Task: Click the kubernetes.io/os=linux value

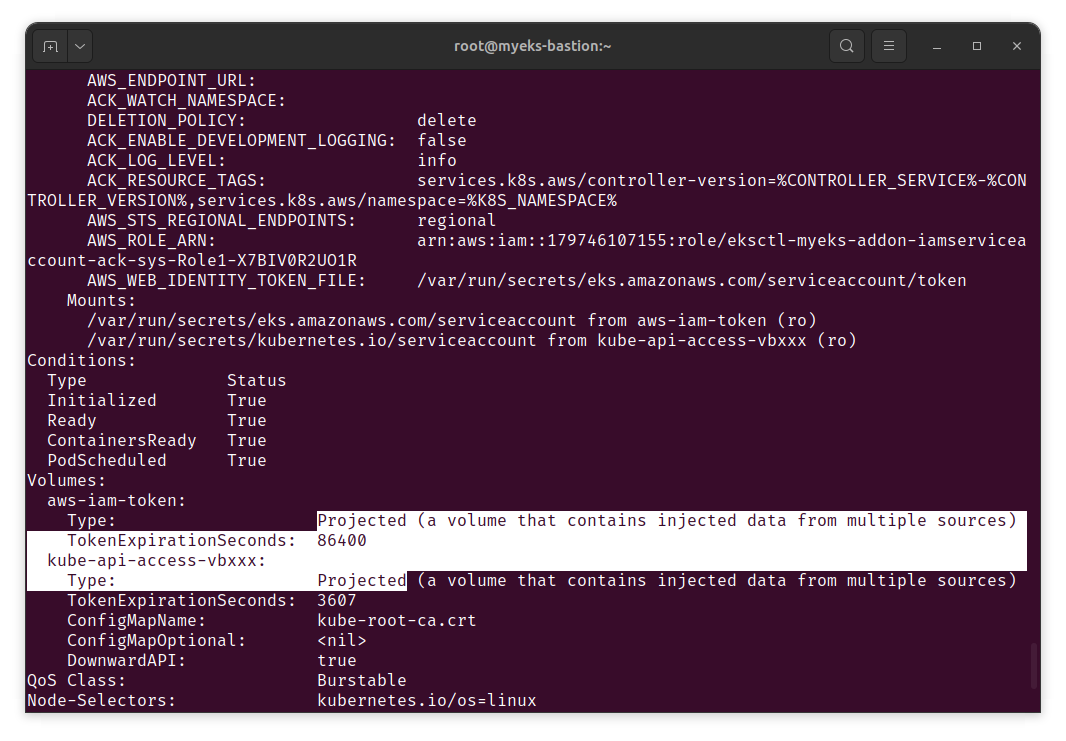Action: click(427, 701)
